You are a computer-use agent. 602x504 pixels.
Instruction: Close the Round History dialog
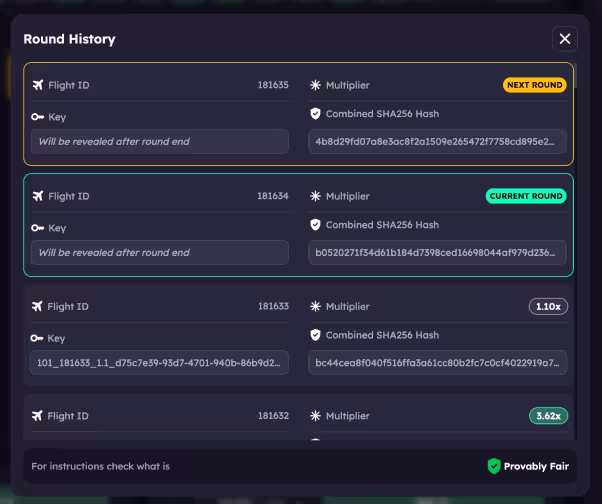click(565, 39)
